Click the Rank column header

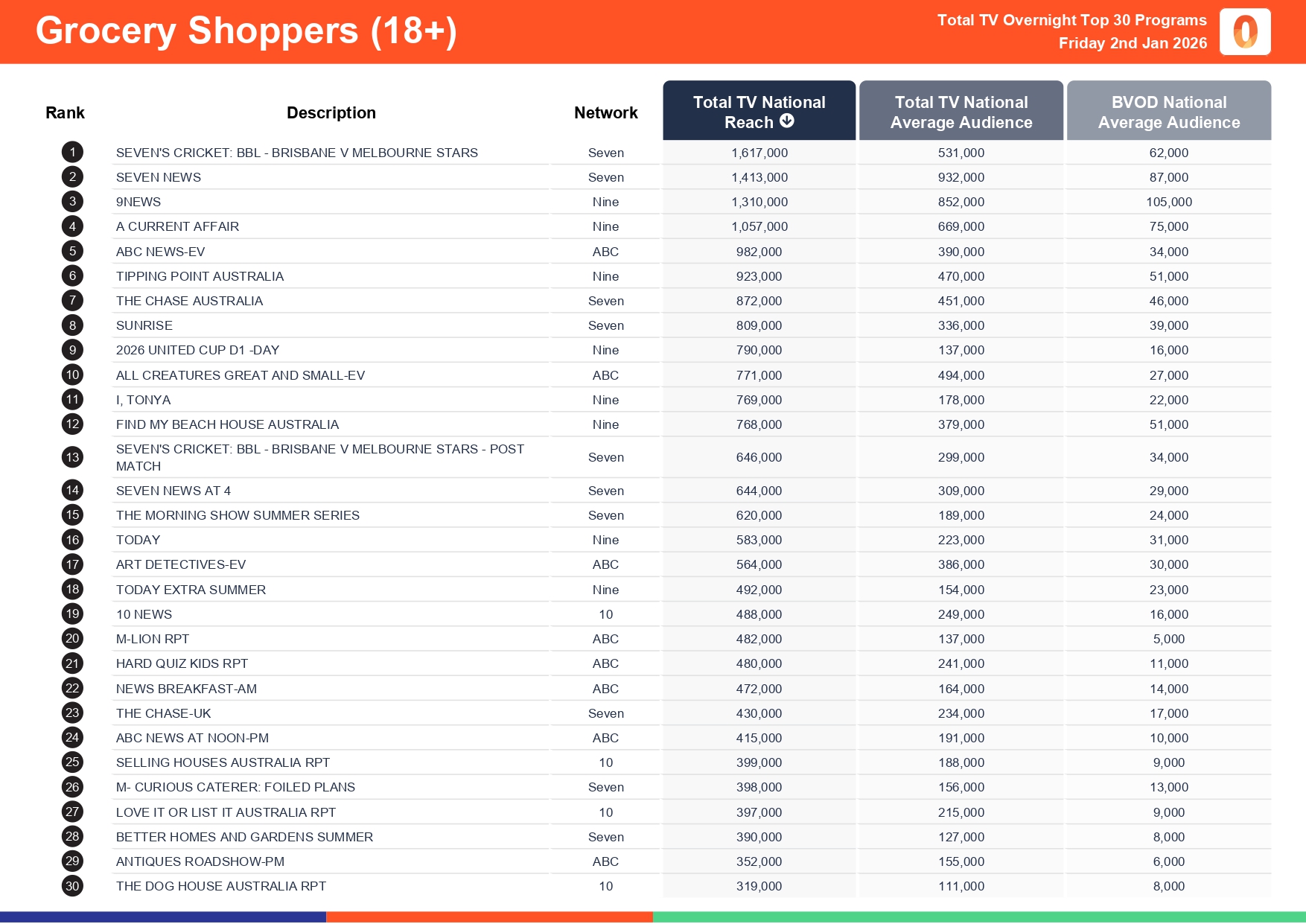[x=65, y=112]
